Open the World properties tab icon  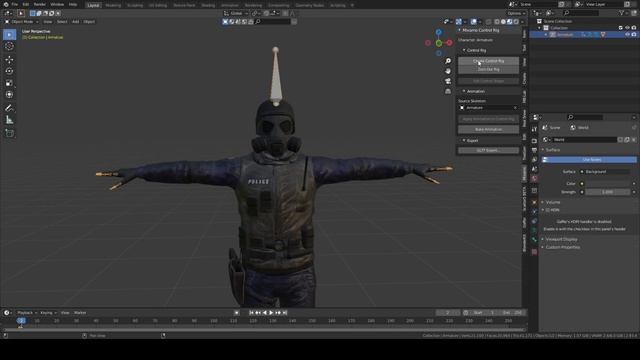click(534, 179)
